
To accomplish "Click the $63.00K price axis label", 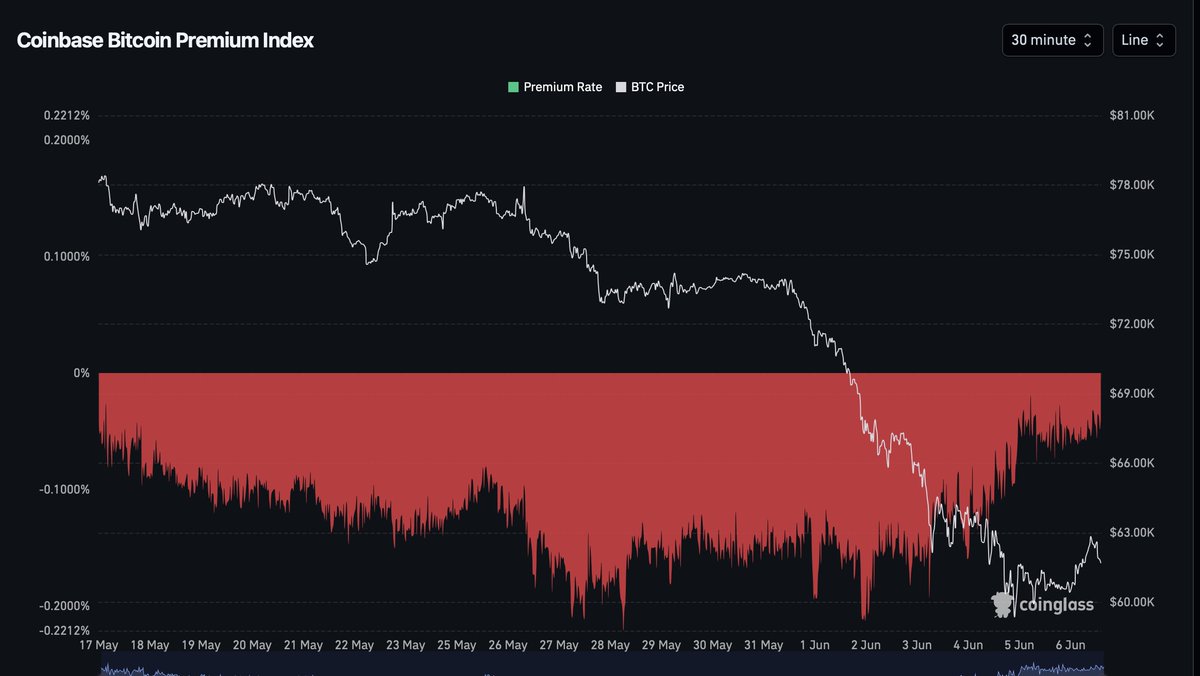I will tap(1132, 533).
